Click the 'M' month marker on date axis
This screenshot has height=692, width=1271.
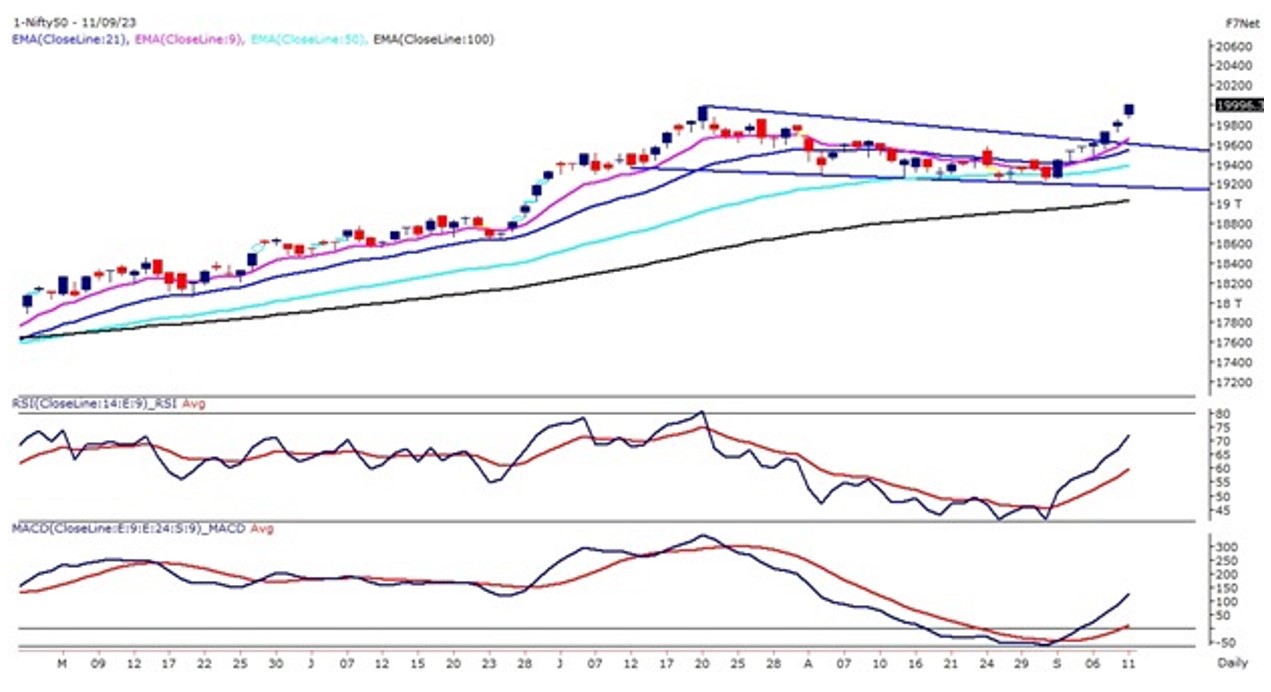point(62,662)
